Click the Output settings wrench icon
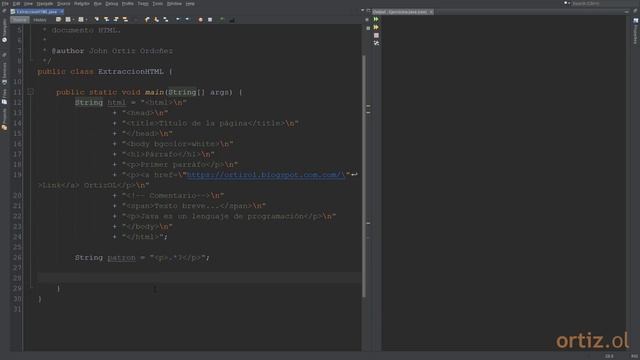The width and height of the screenshot is (640, 360). tap(376, 43)
